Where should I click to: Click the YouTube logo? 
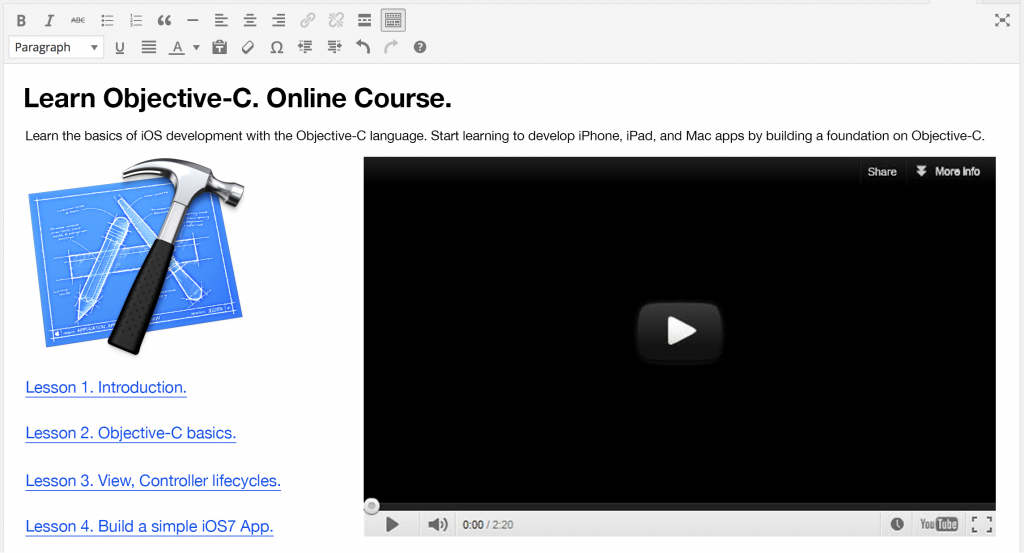coord(938,524)
